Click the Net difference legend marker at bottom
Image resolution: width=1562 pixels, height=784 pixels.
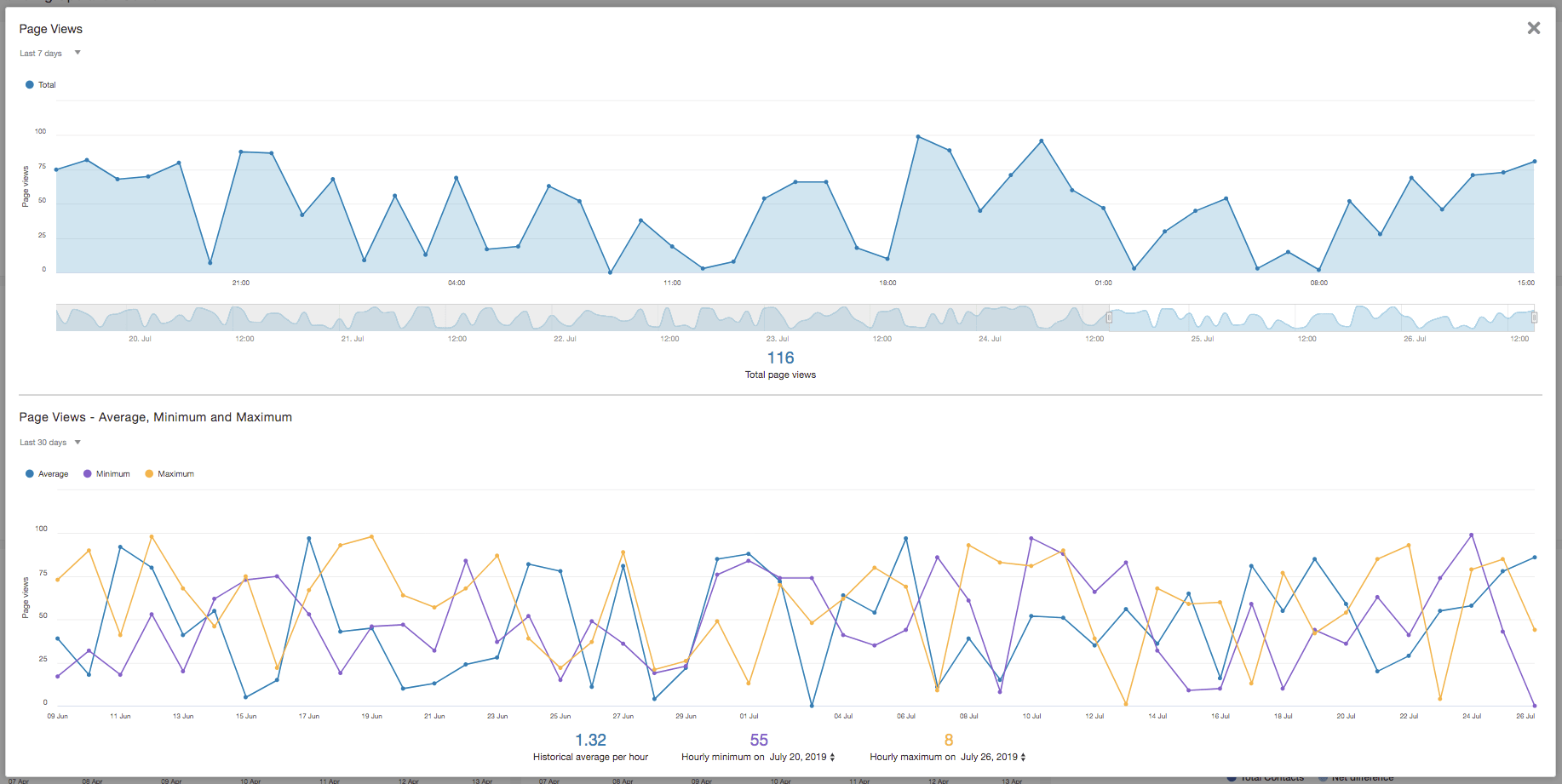1323,778
